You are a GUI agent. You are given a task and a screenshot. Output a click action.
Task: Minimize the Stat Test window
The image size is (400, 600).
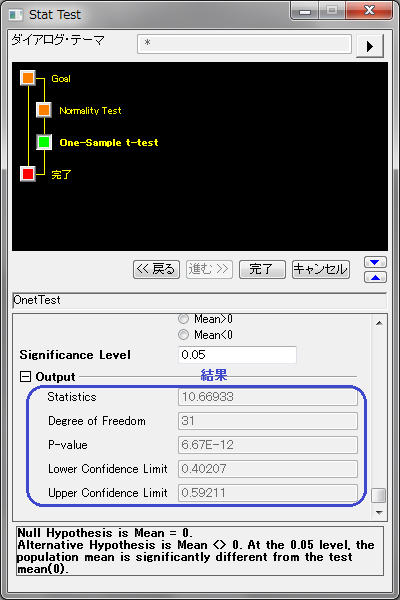click(x=305, y=11)
